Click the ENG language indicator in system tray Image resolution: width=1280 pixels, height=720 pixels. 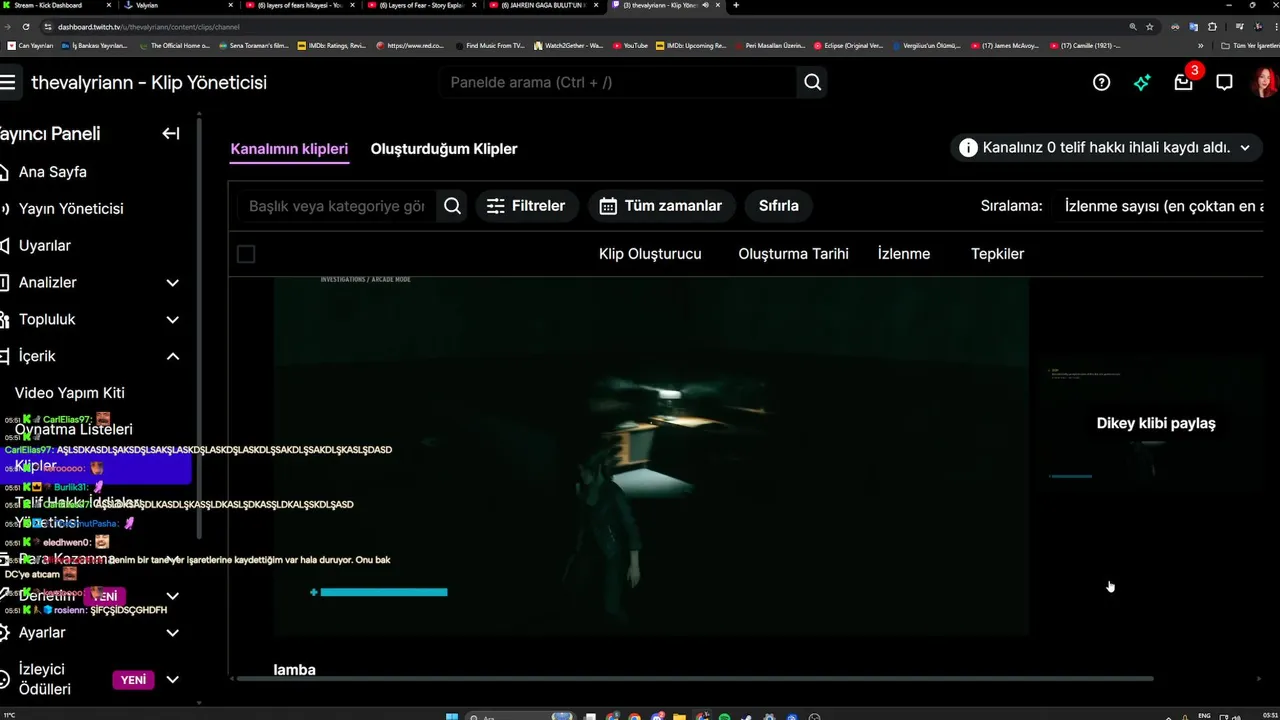click(1204, 716)
